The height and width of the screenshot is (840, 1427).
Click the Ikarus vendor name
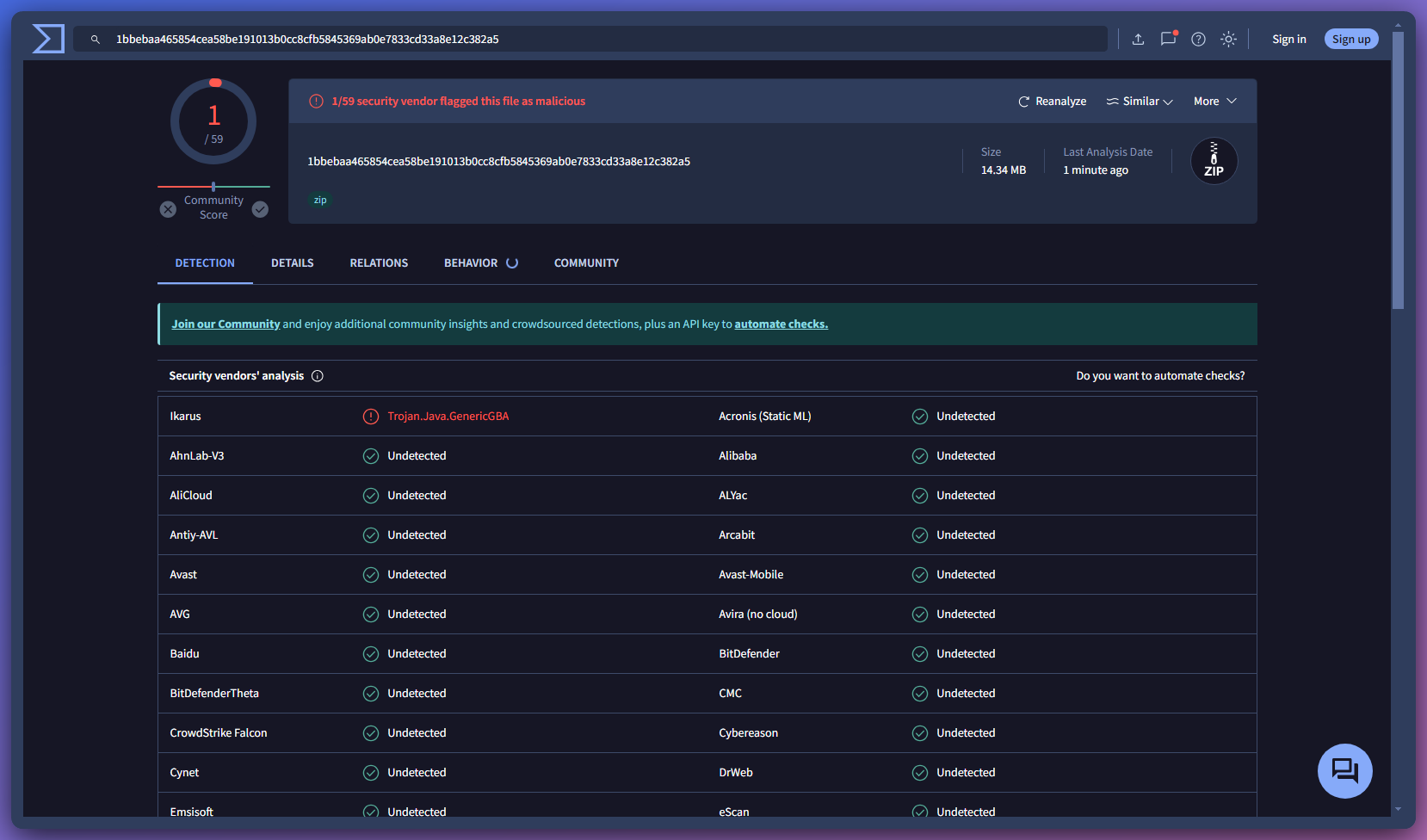click(185, 417)
